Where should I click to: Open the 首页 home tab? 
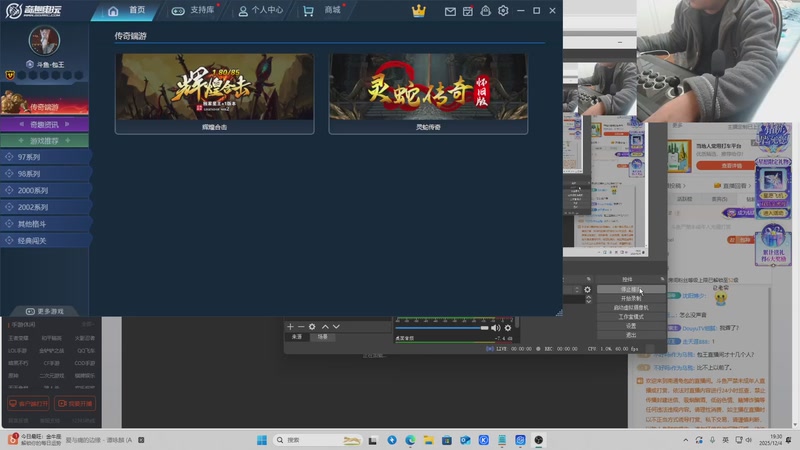[x=127, y=11]
